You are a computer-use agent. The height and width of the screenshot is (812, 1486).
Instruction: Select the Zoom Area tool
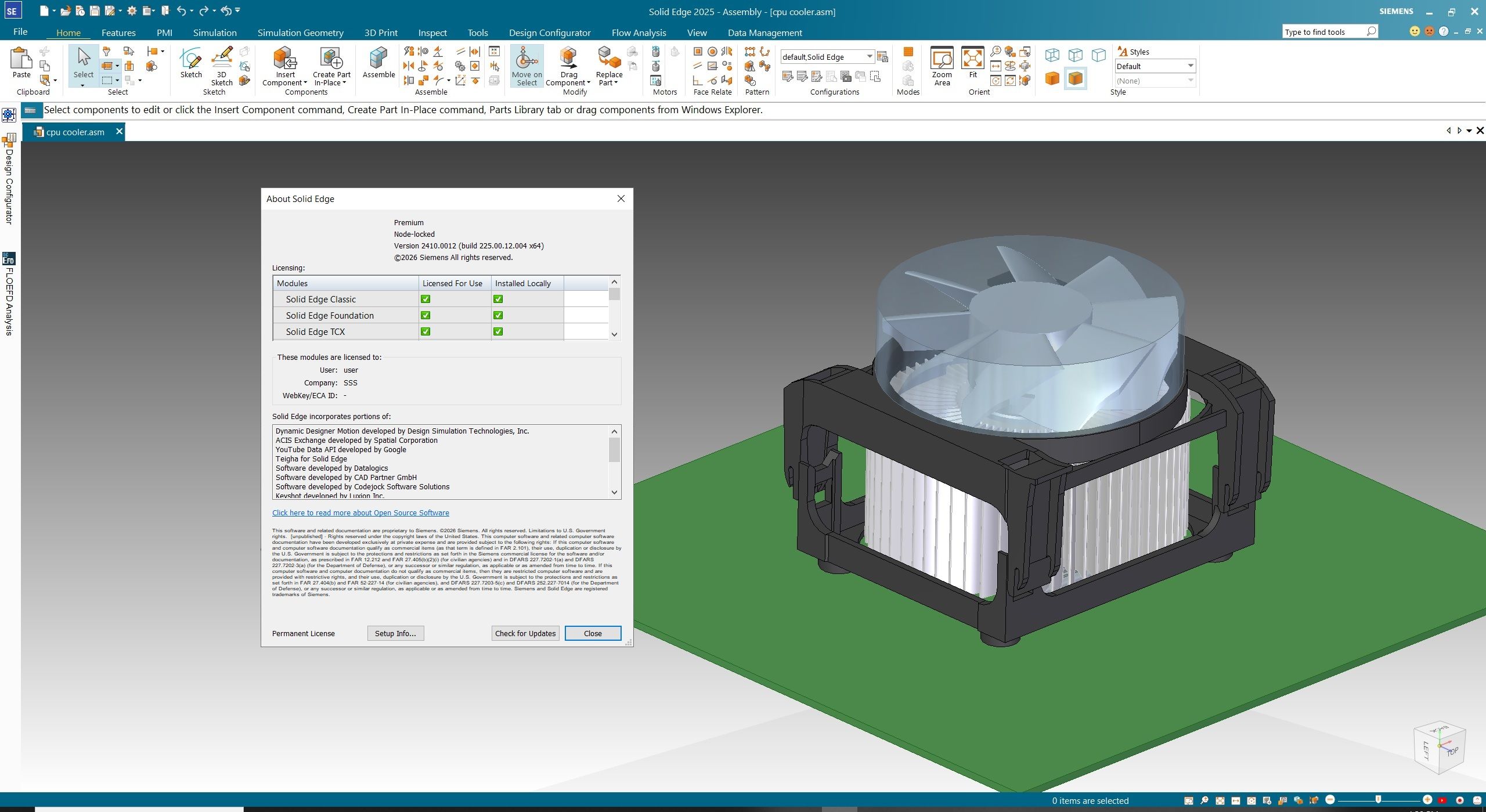941,66
